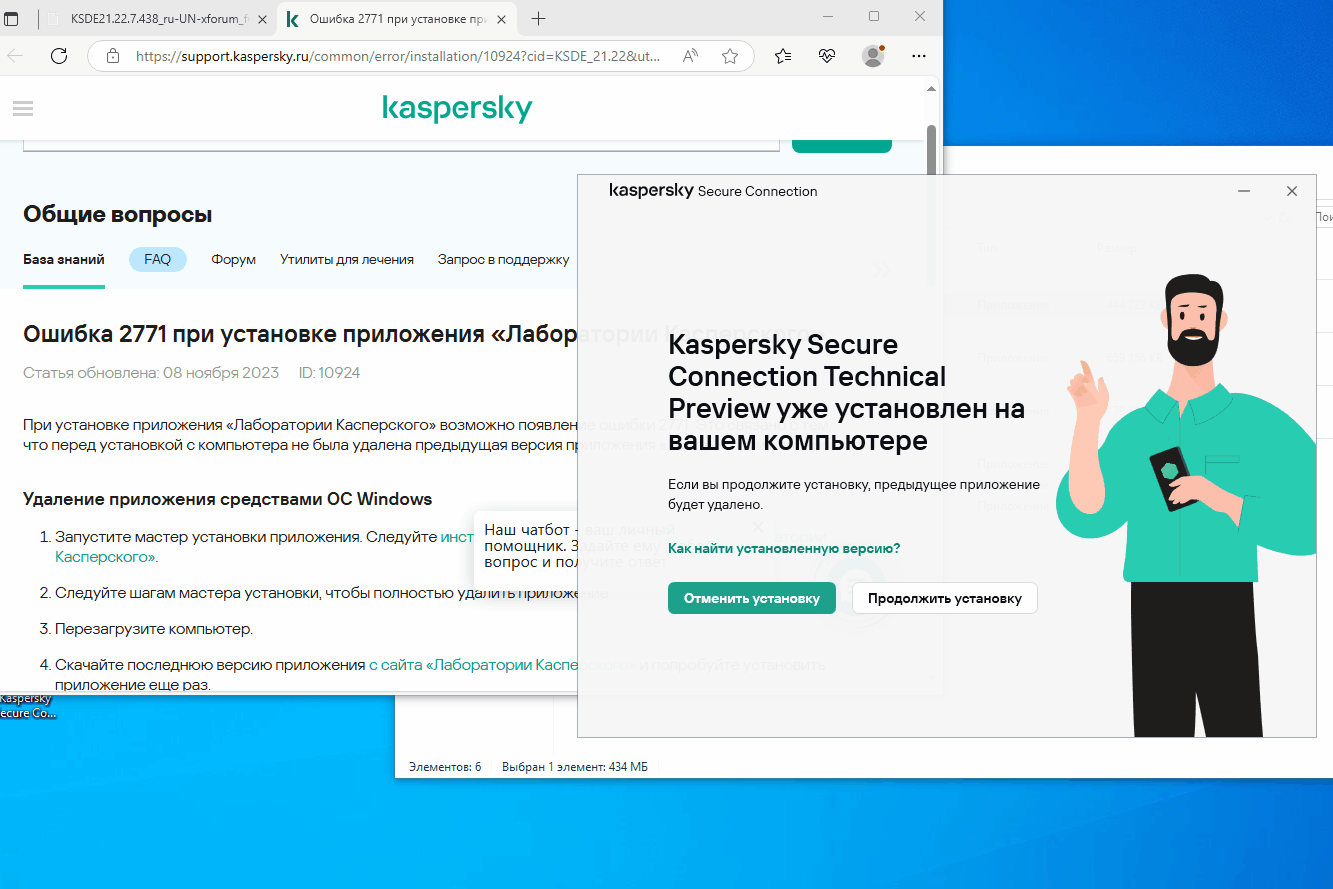The height and width of the screenshot is (889, 1333).
Task: Switch to the KSDE21.22.7.438 browser tab
Action: coord(160,18)
